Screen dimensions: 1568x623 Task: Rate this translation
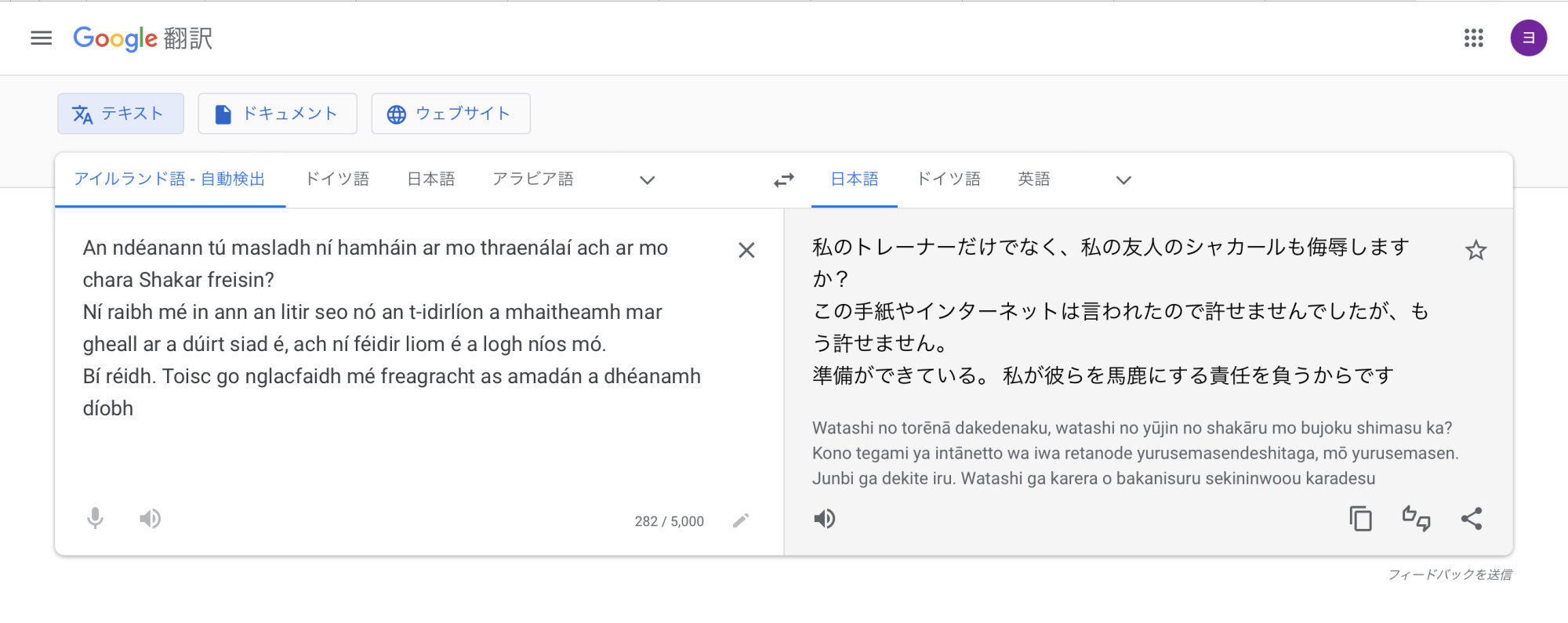[x=1416, y=519]
